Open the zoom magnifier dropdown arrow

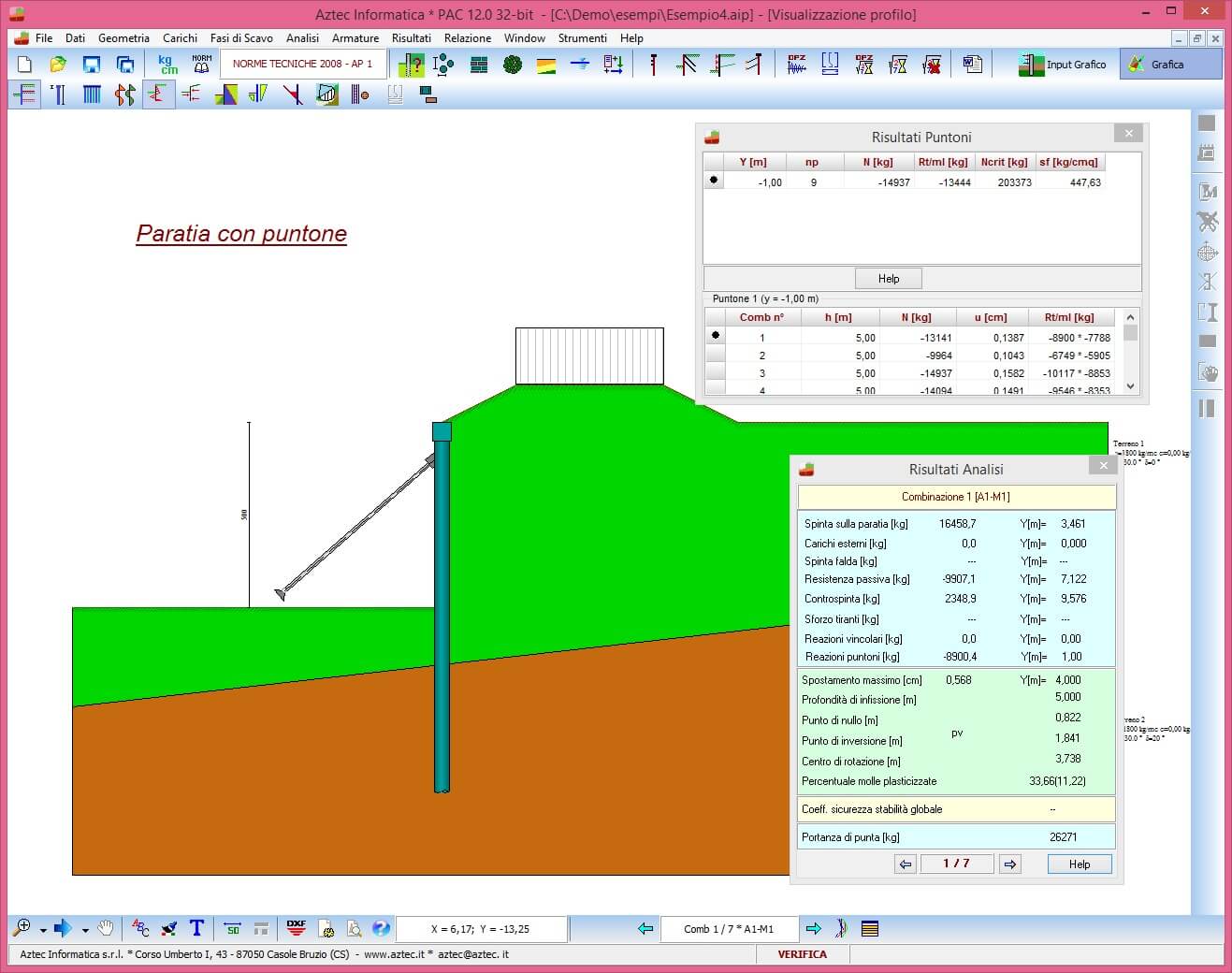[x=43, y=930]
